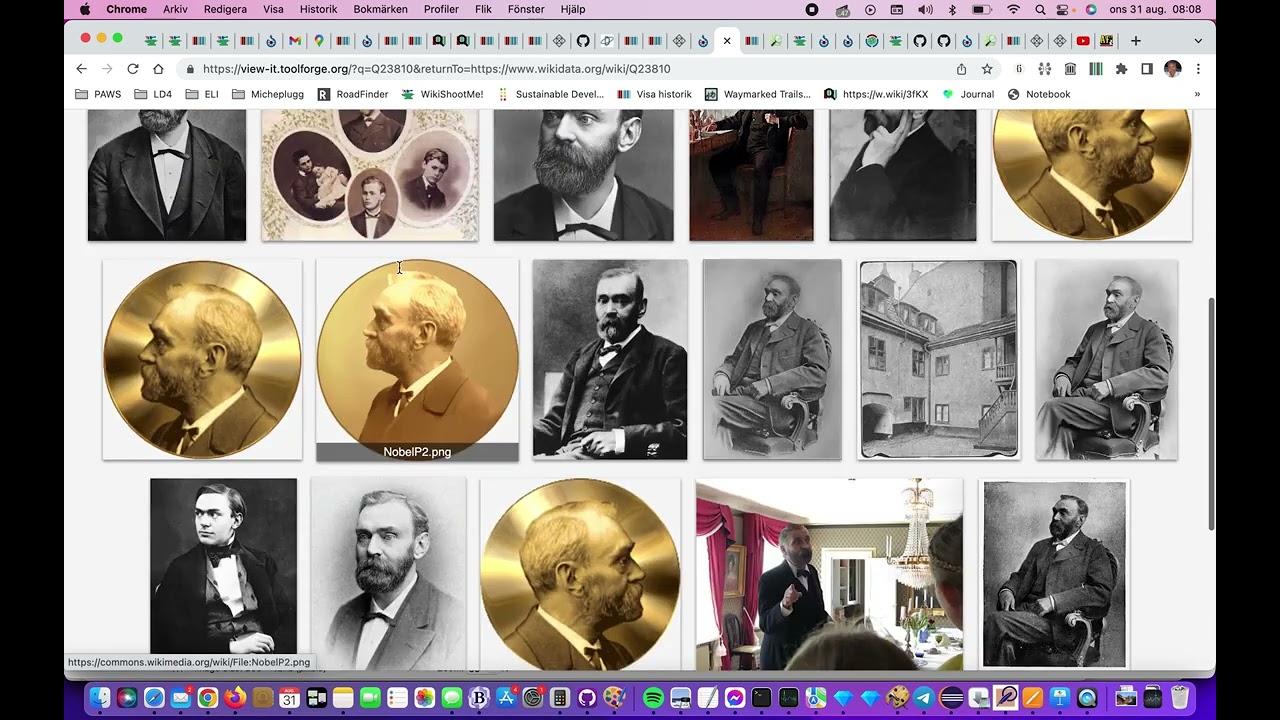Open Spotify from the Dock
The height and width of the screenshot is (720, 1280).
click(653, 698)
